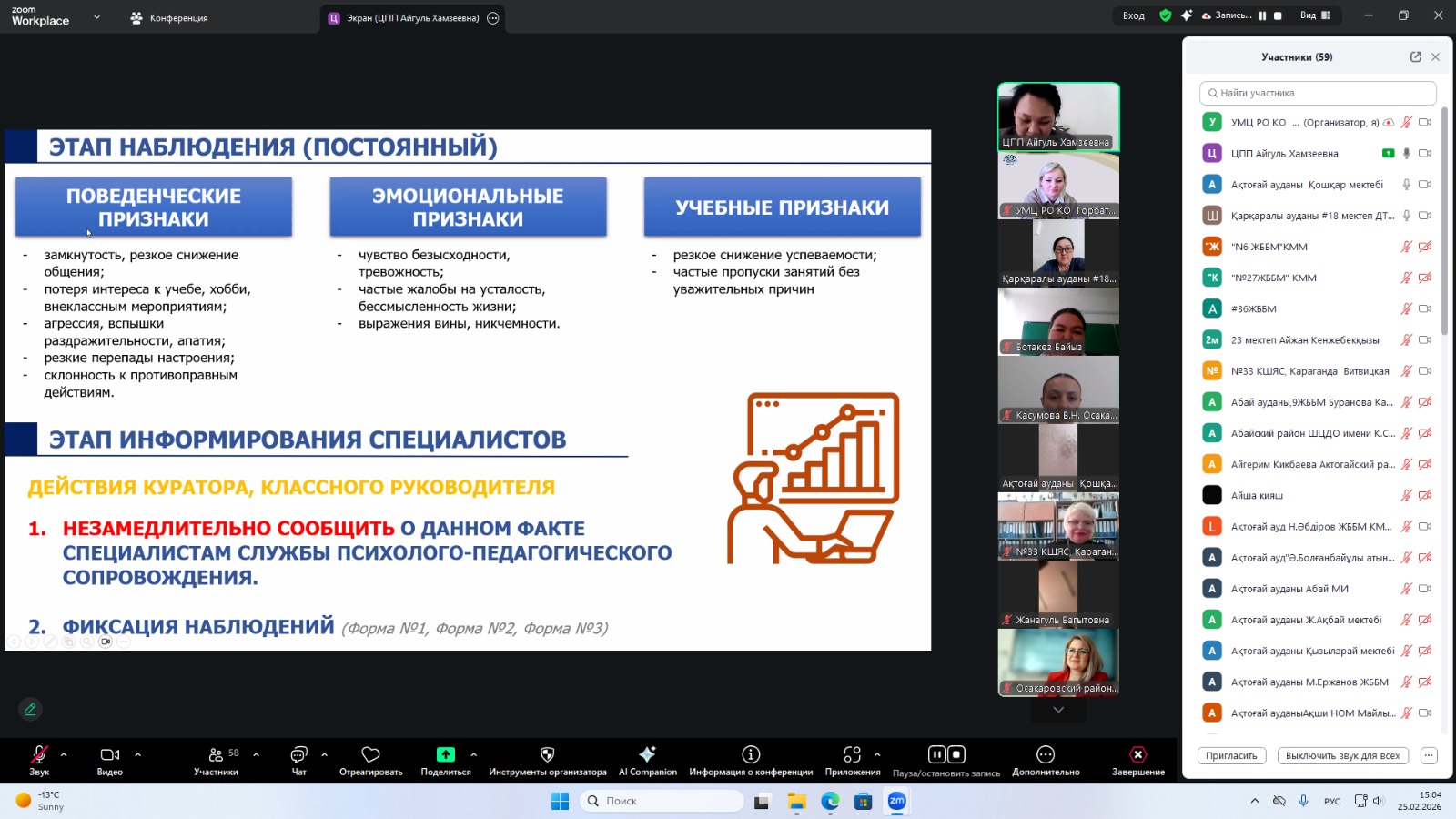The image size is (1456, 819).
Task: Open the Вид view menu
Action: [1314, 15]
